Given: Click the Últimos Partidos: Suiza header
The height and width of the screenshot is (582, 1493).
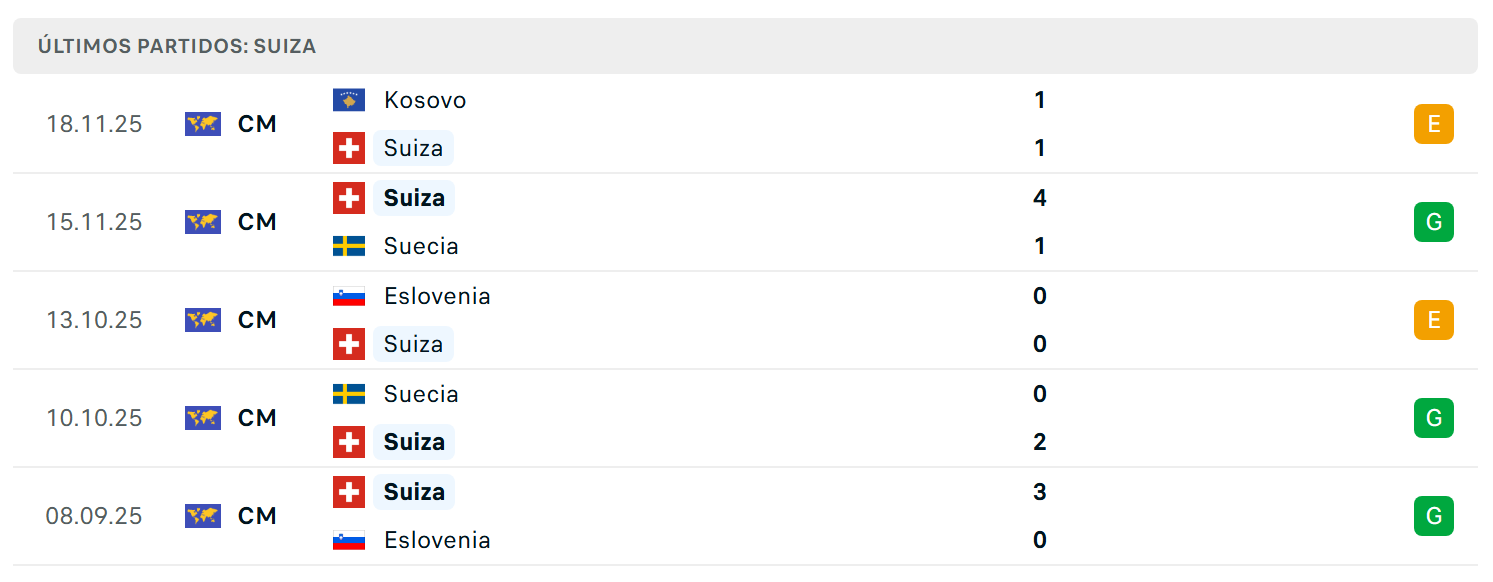Looking at the screenshot, I should 177,46.
